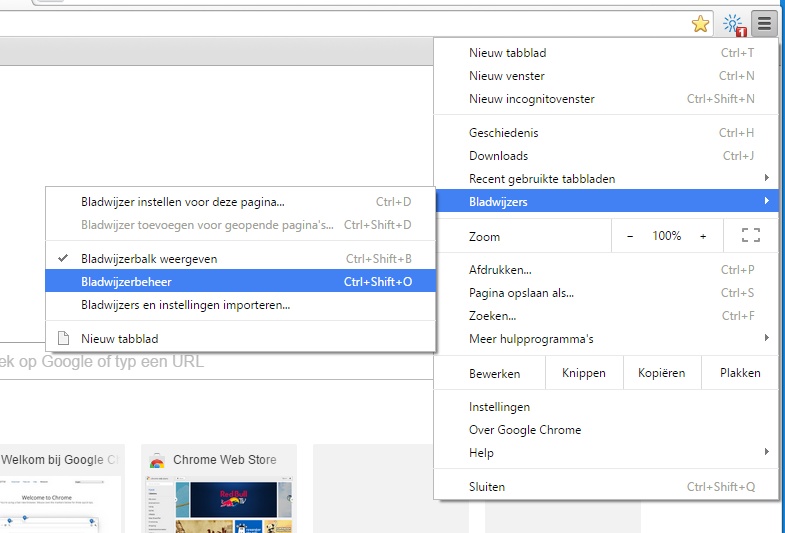This screenshot has width=785, height=533.
Task: Click the bookmark star icon
Action: click(x=700, y=24)
